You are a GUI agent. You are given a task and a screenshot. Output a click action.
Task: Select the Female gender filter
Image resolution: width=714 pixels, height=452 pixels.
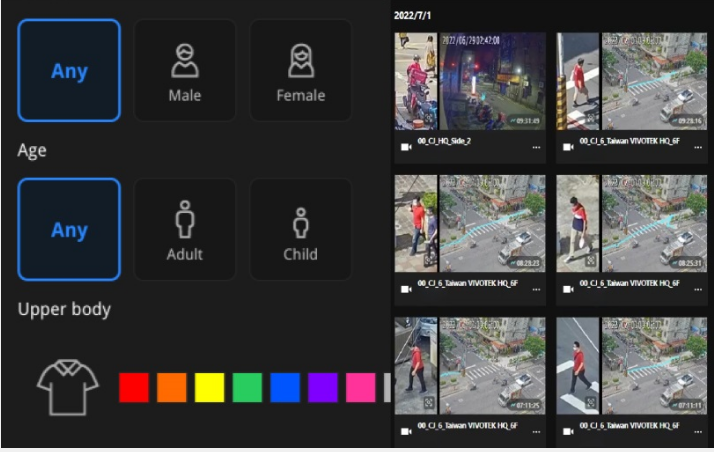[x=300, y=70]
